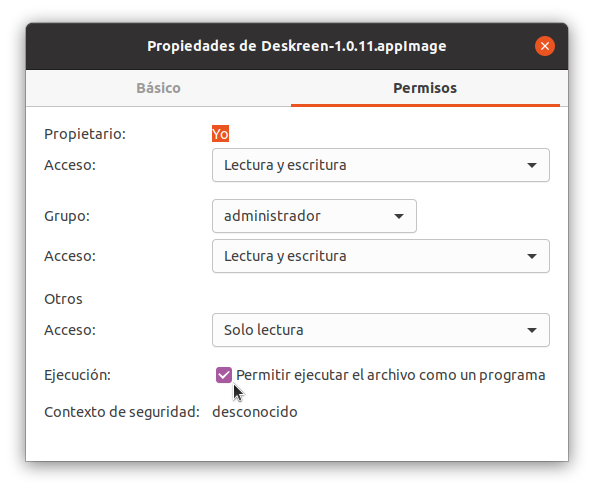Open the owner's Acceso combo box
Image resolution: width=594 pixels, height=490 pixels.
(x=381, y=165)
